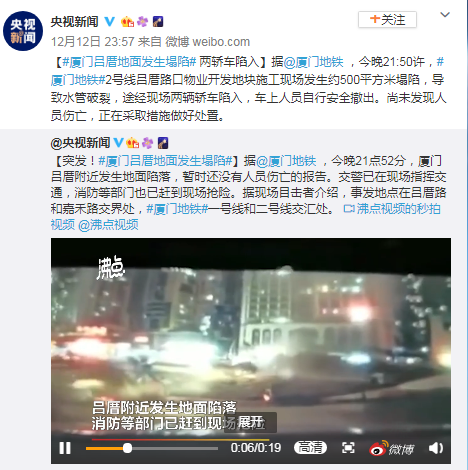This screenshot has height=470, width=468.
Task: Open the first @厦门地铁 mention link
Action: (313, 62)
